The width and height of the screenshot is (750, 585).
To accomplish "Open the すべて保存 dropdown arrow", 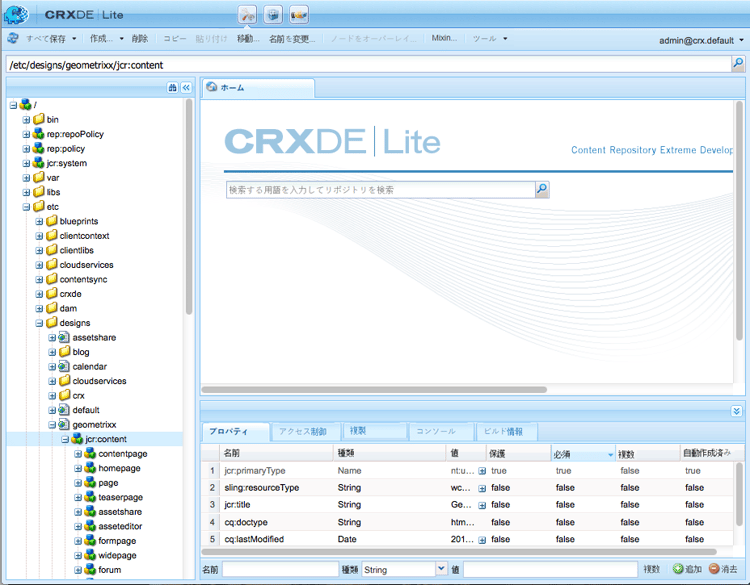I will [74, 39].
